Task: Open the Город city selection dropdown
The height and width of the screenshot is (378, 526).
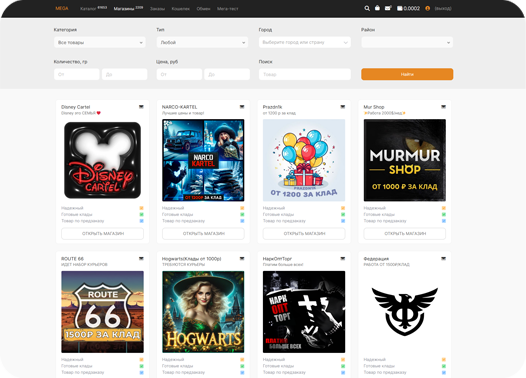Action: click(305, 43)
